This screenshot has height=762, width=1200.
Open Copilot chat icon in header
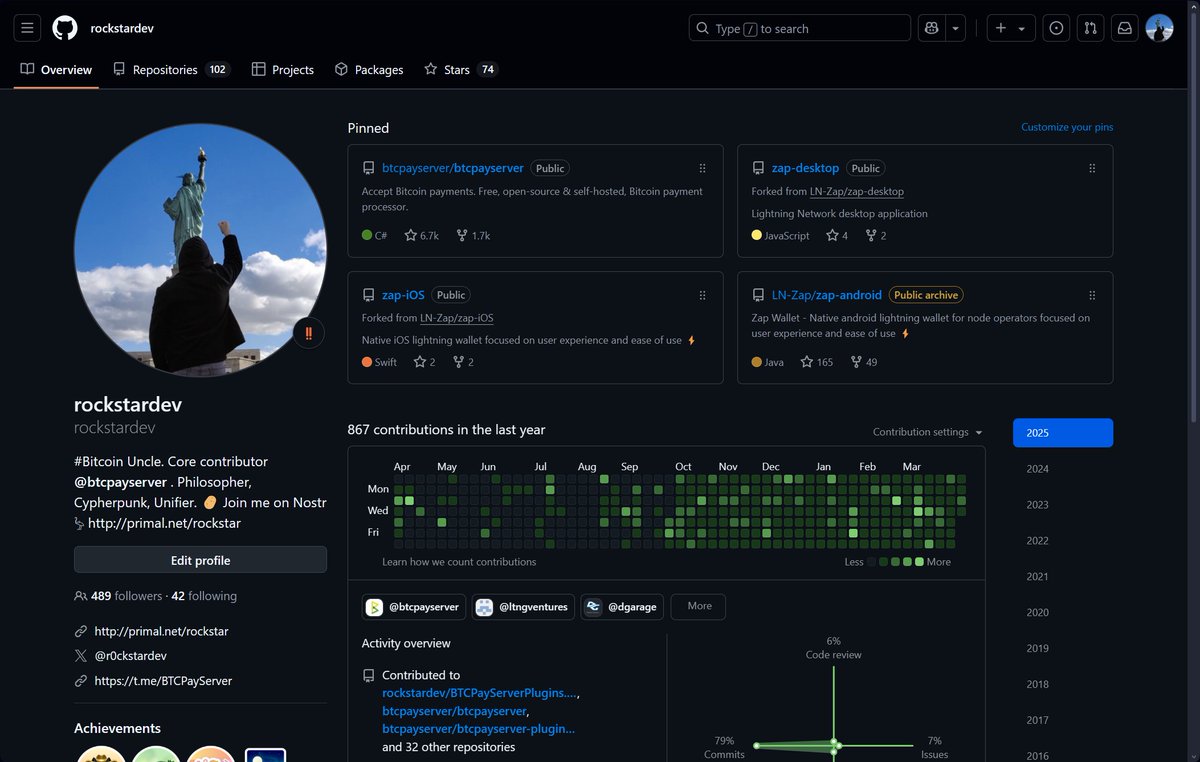coord(932,28)
